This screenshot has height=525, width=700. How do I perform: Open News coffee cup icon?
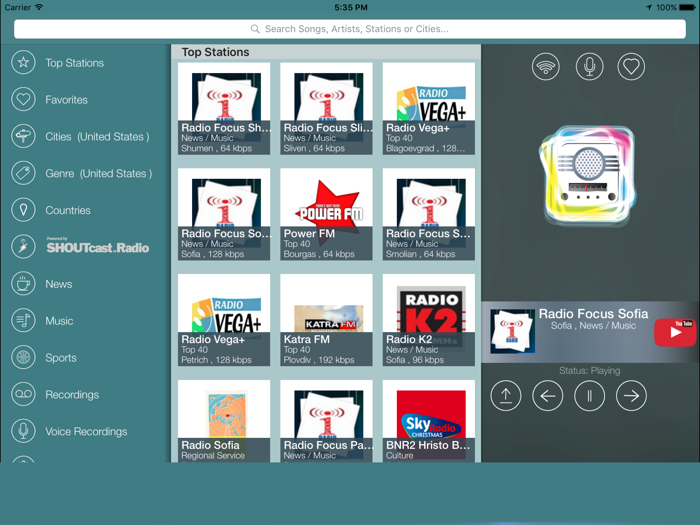23,284
